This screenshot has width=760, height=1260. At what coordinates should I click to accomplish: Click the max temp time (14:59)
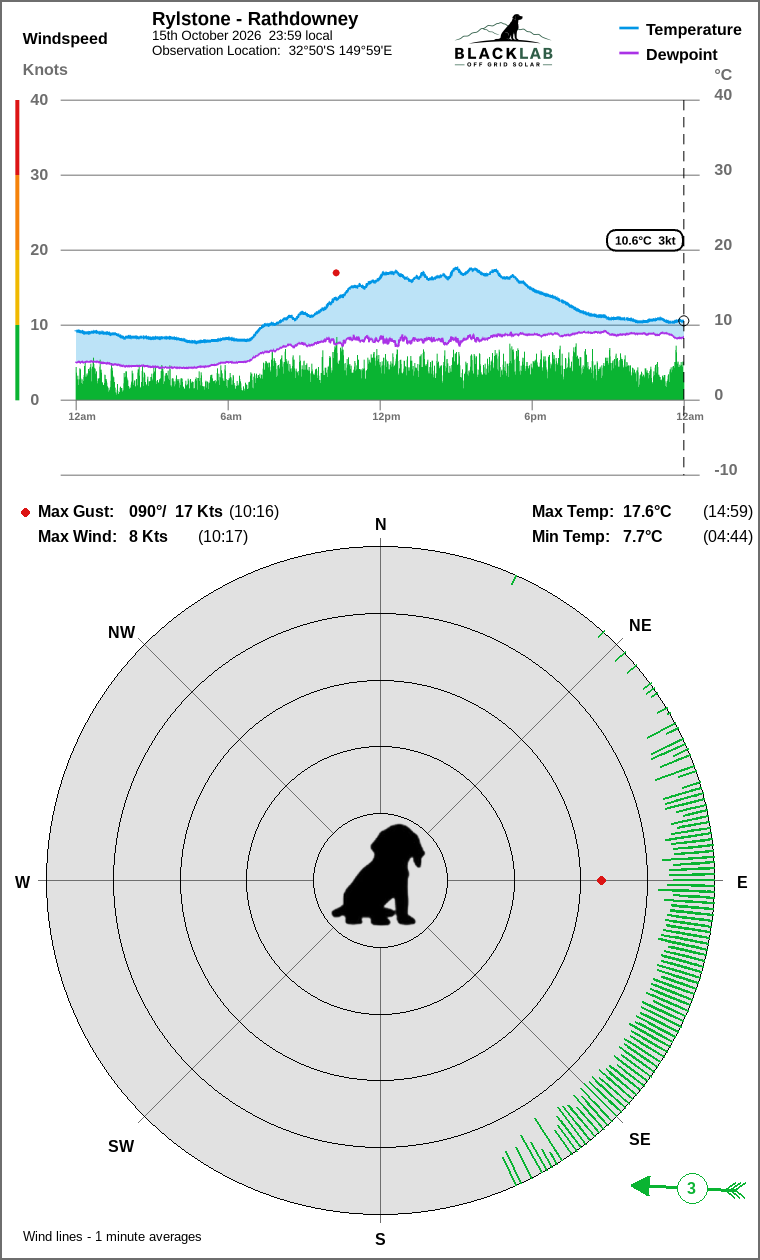click(728, 511)
